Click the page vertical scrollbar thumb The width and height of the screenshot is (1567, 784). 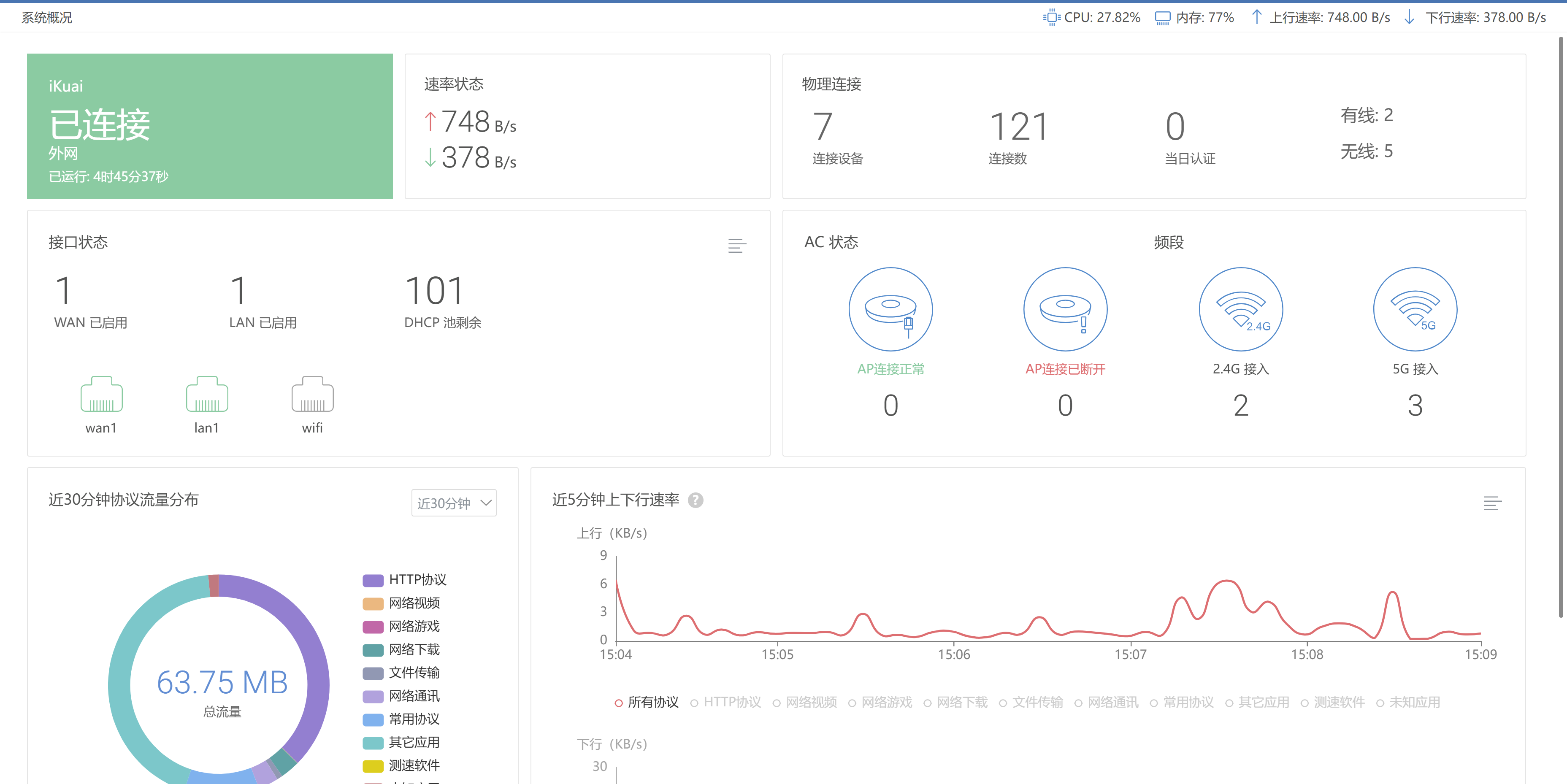pos(1561,327)
